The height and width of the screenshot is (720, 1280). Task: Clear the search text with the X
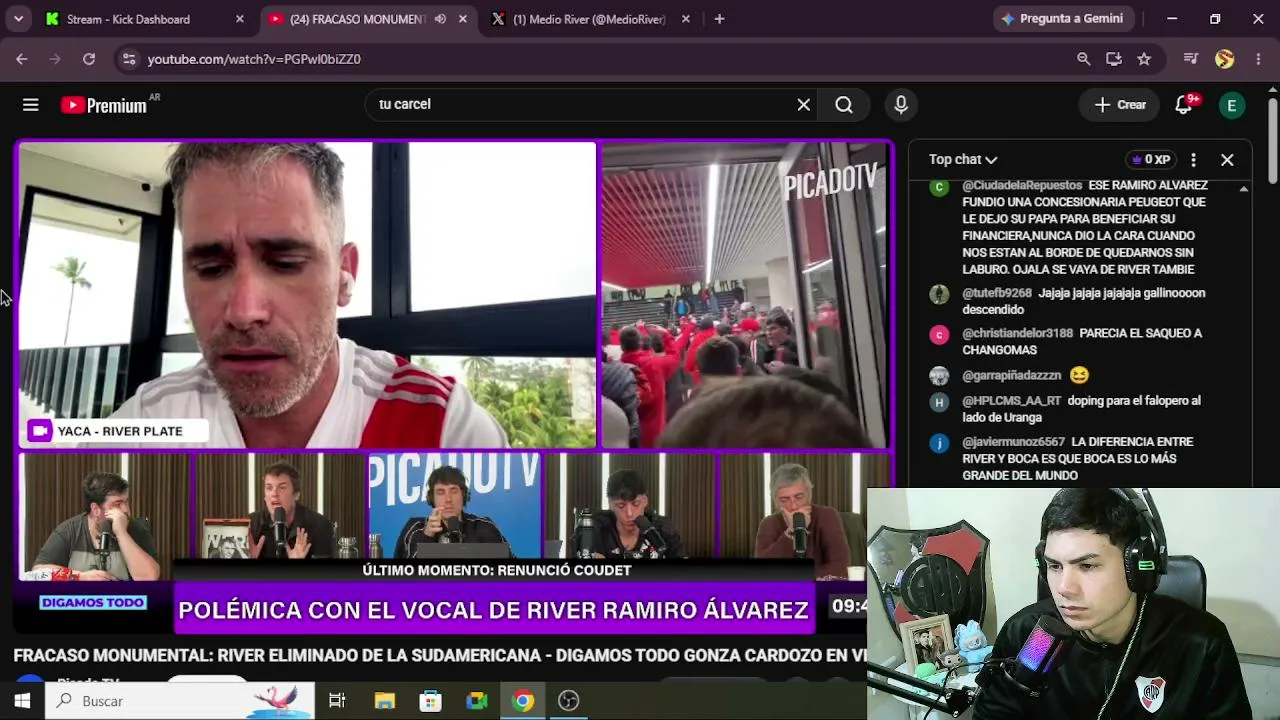[803, 104]
